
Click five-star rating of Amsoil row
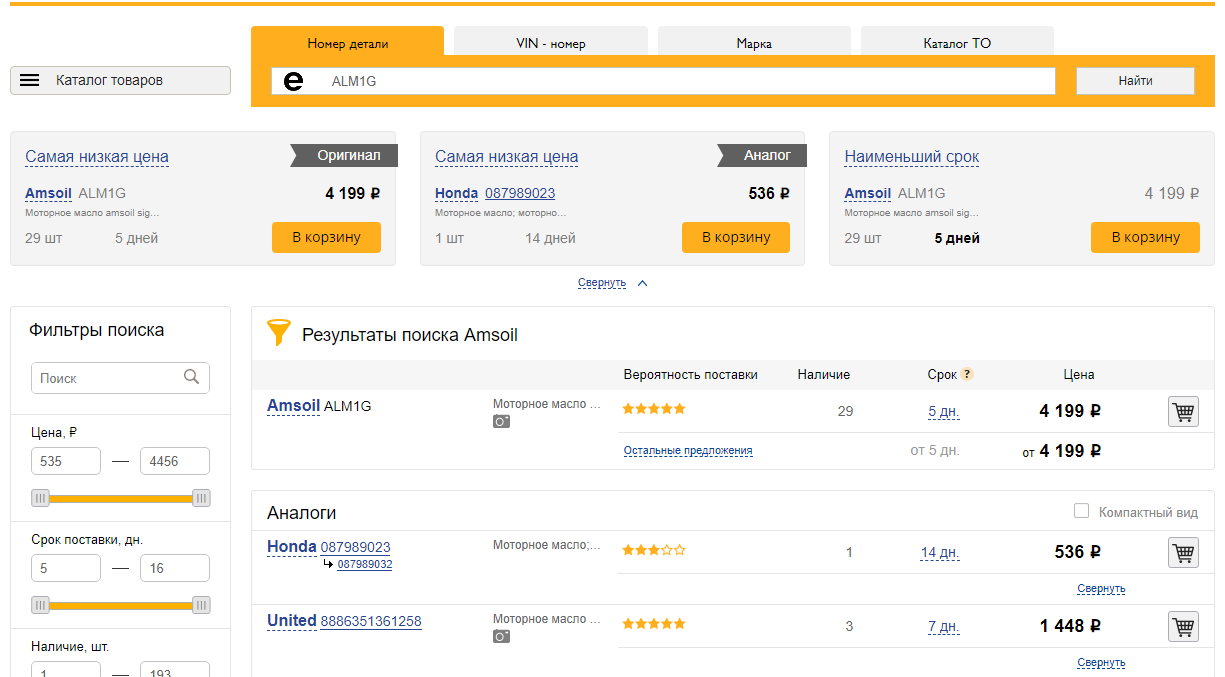tap(654, 409)
